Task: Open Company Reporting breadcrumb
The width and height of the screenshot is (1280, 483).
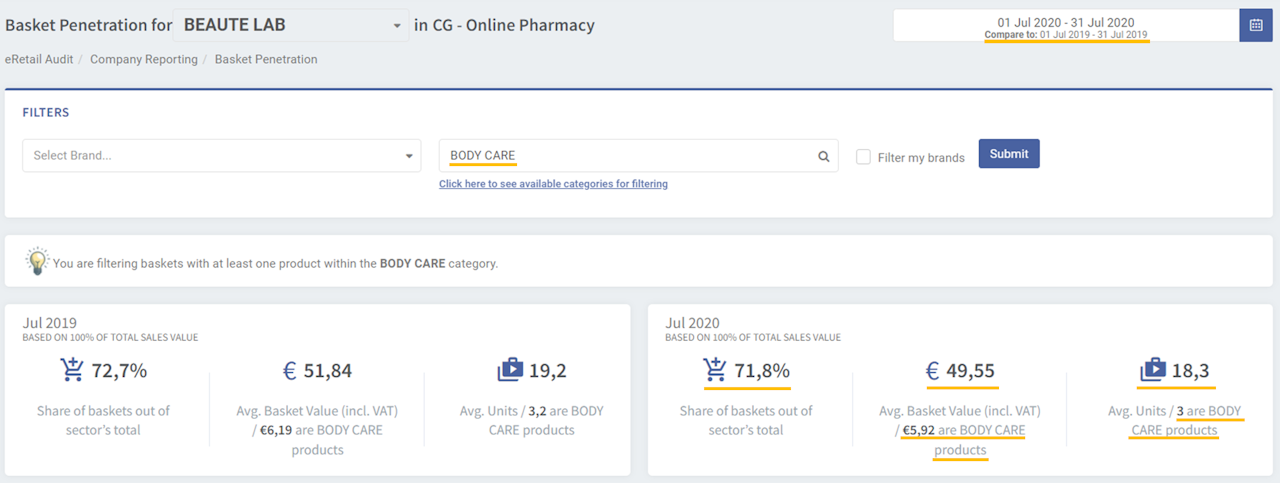Action: point(144,59)
